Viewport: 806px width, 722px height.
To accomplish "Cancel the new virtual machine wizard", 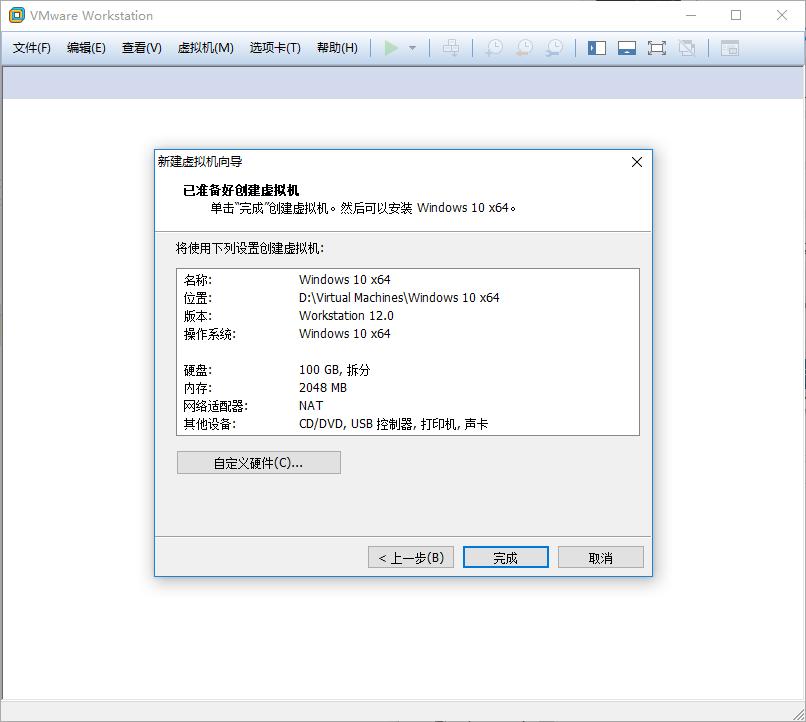I will pyautogui.click(x=600, y=556).
